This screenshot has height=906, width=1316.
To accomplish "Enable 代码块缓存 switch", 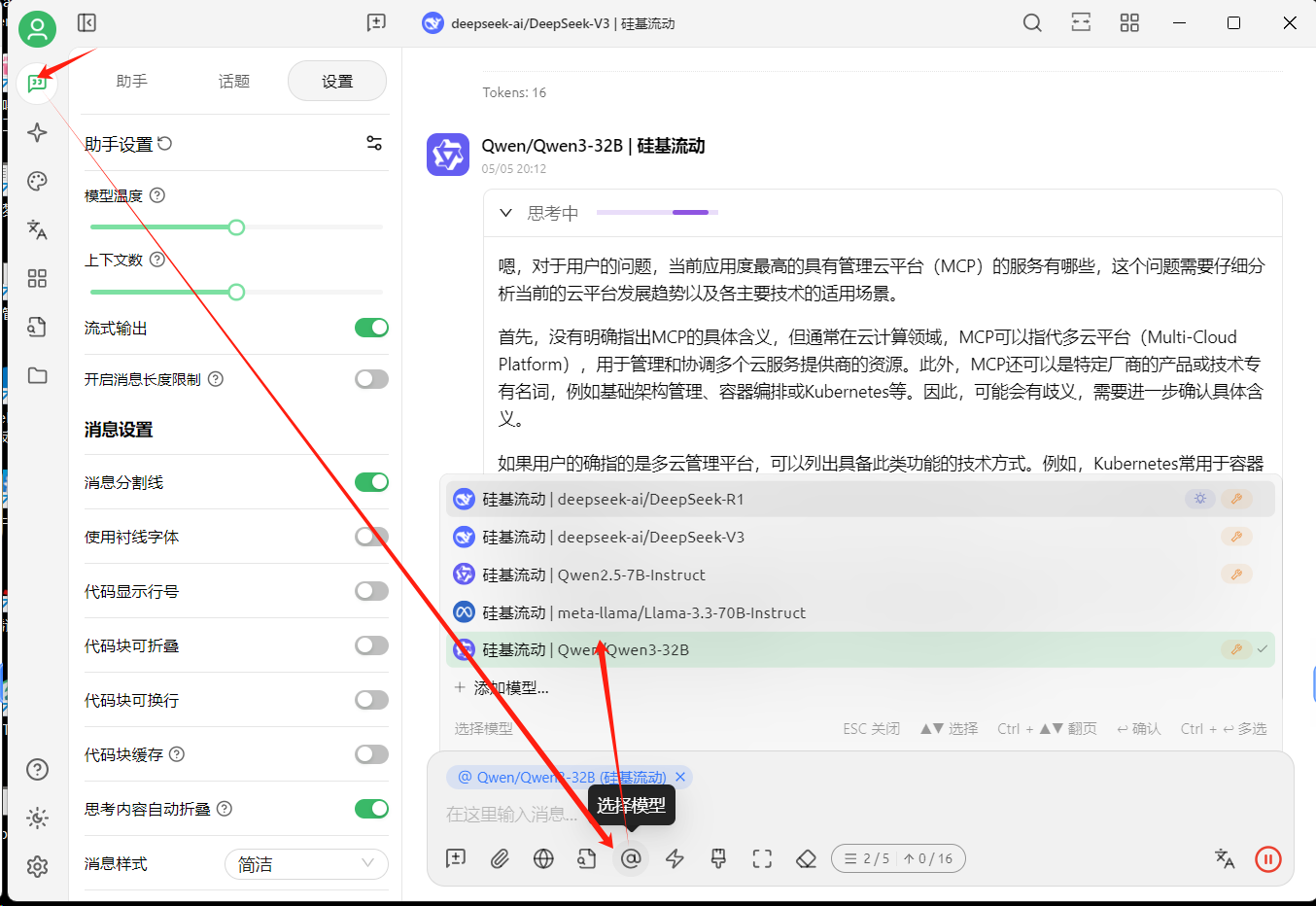I will [371, 754].
